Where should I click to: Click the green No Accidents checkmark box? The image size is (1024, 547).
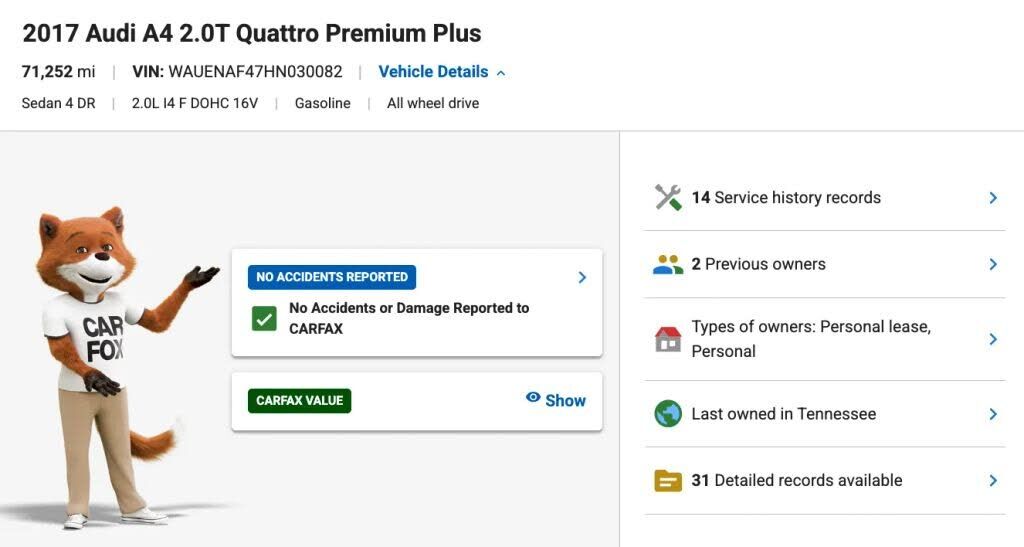click(x=264, y=319)
